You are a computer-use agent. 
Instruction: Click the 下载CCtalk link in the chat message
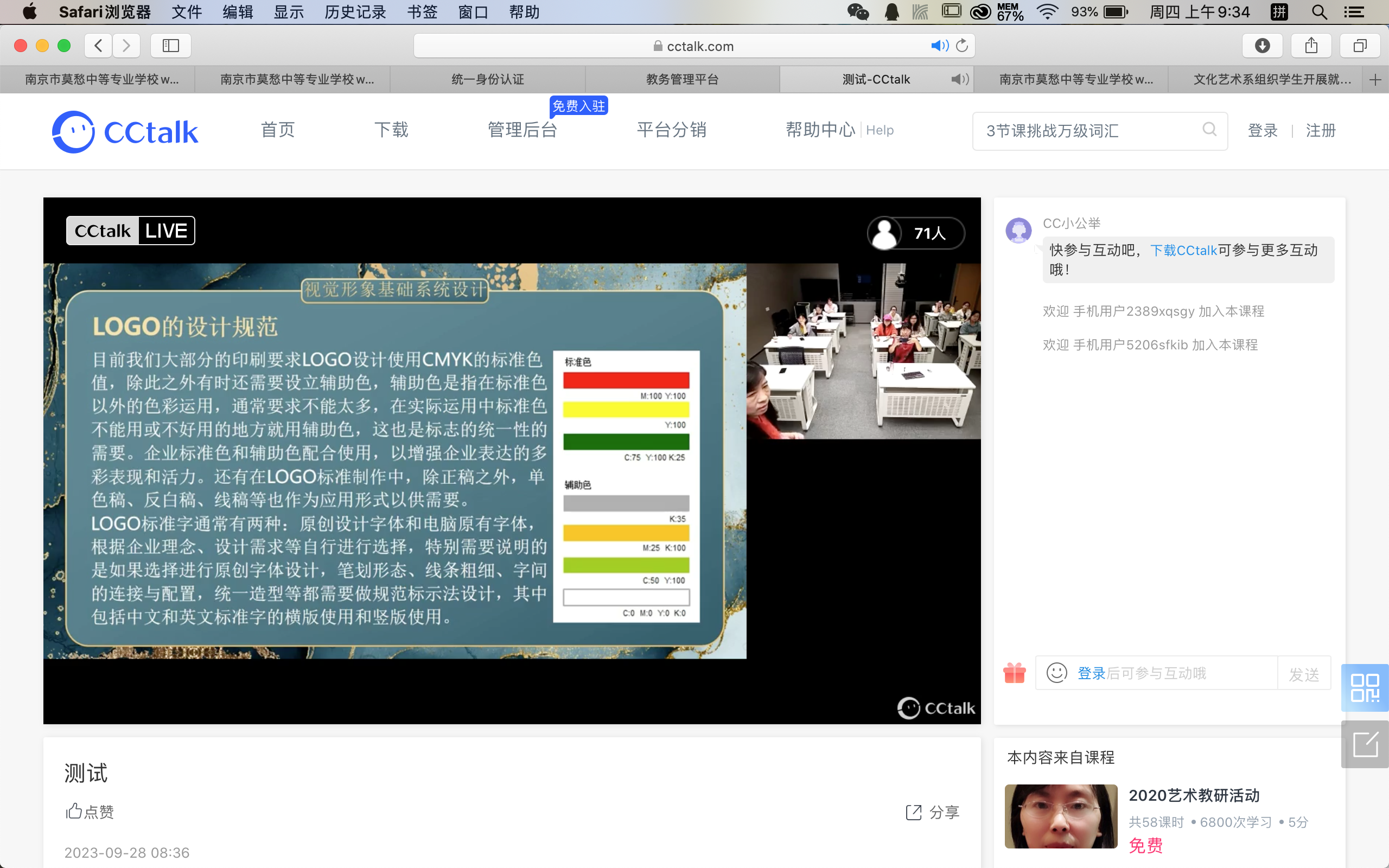click(1183, 250)
